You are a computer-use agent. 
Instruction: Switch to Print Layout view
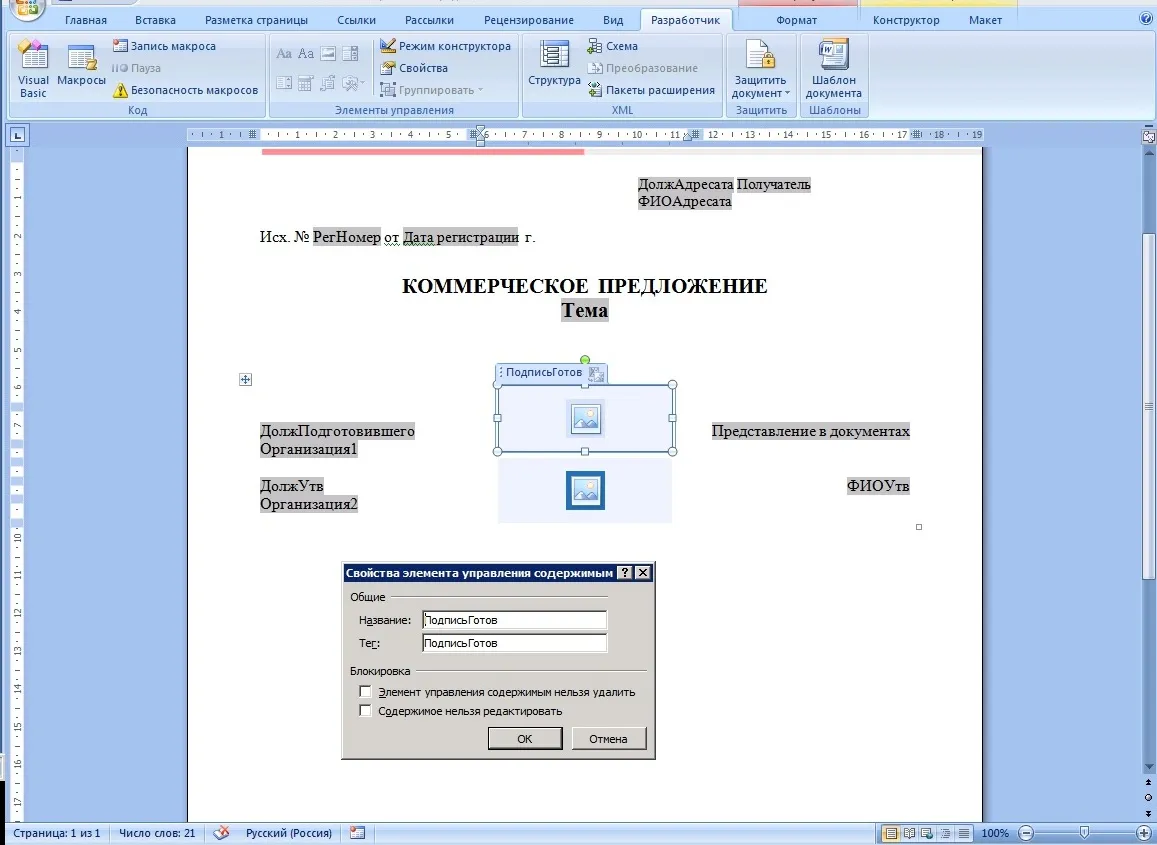[891, 833]
